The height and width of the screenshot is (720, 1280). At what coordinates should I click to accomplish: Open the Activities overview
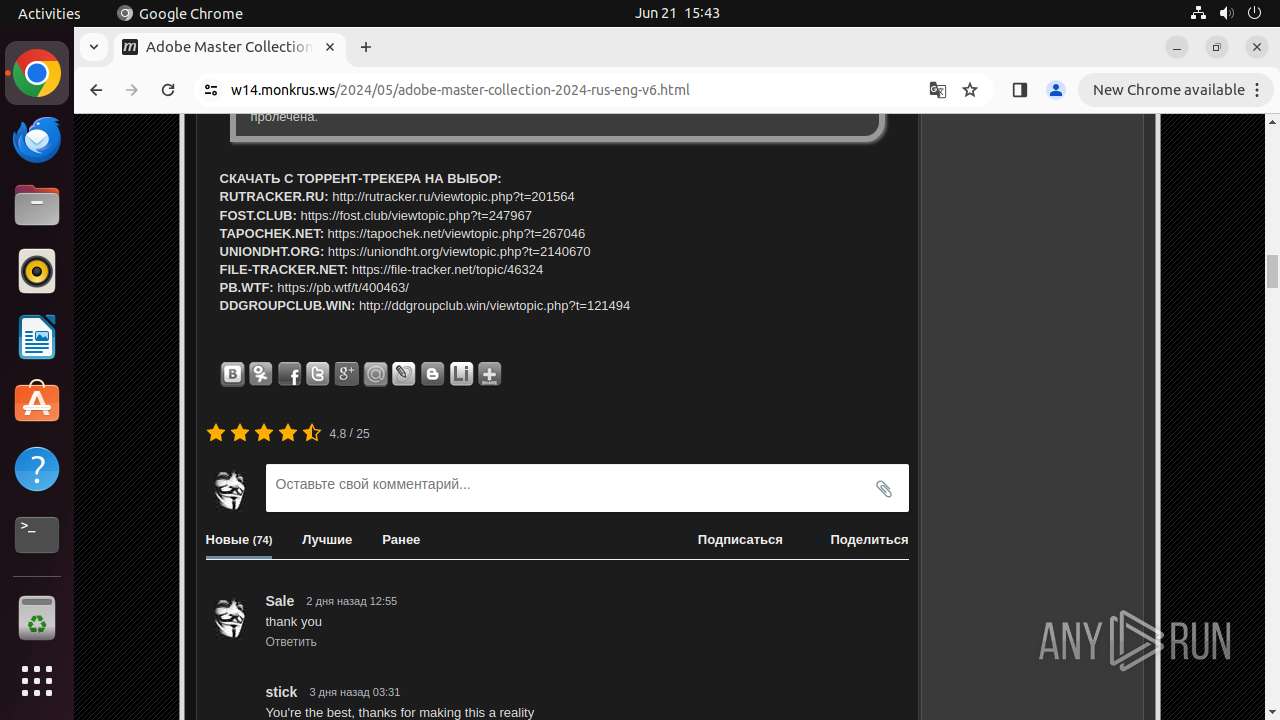[x=49, y=13]
